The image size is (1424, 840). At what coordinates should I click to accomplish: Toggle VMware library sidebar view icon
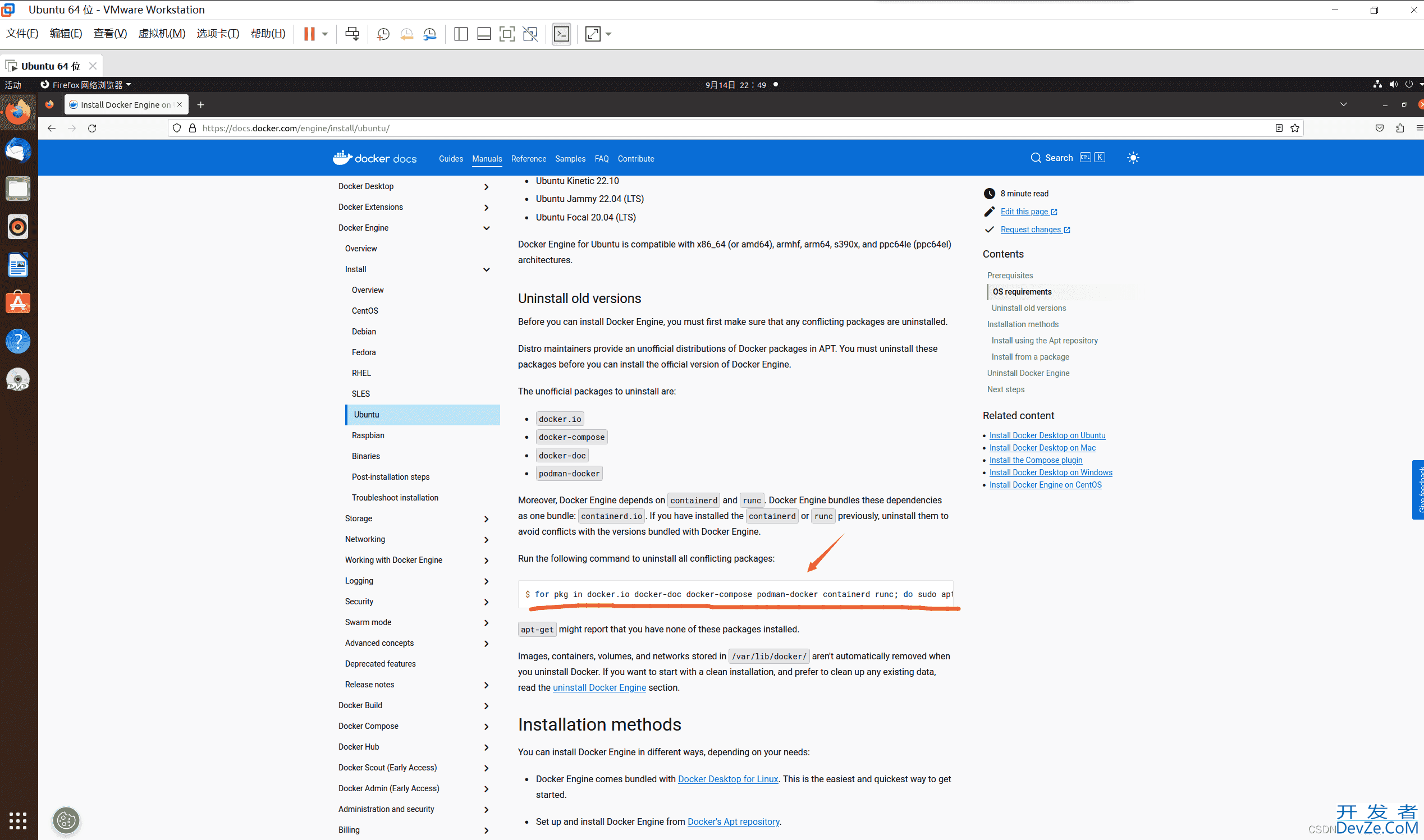(x=461, y=34)
